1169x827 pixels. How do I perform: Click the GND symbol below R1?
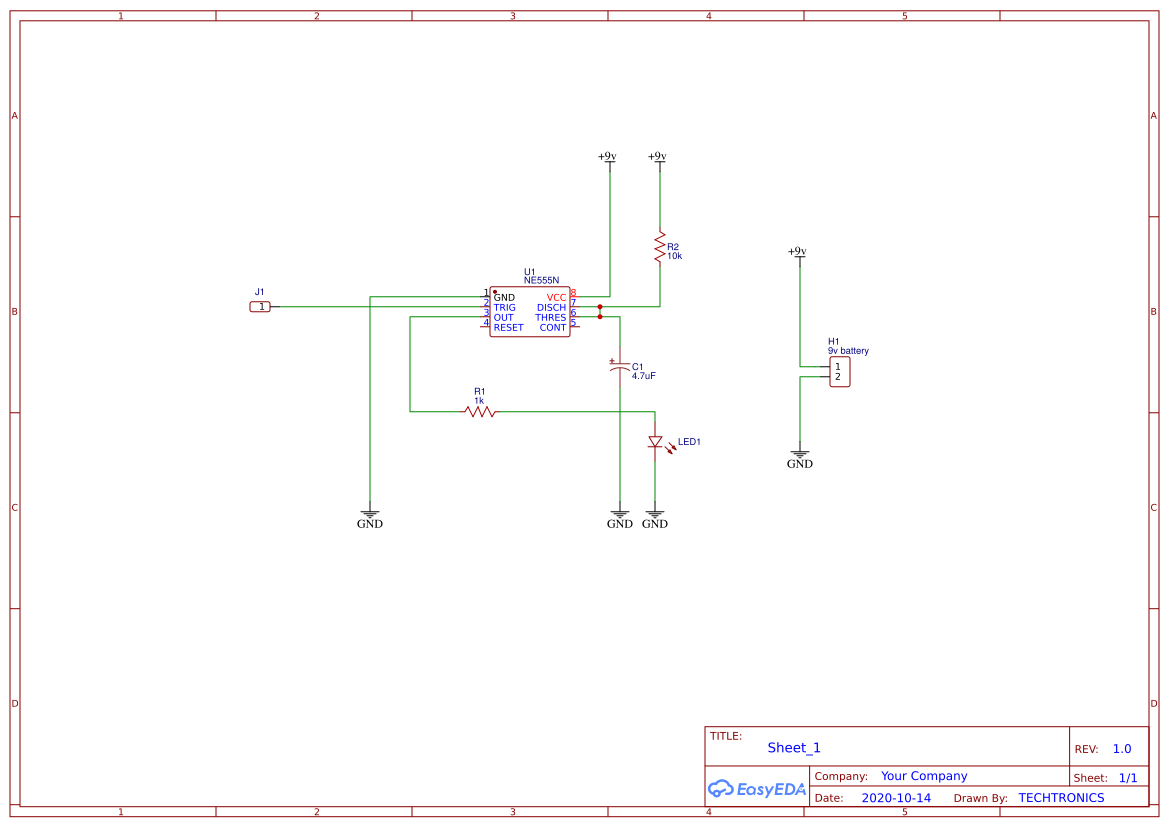(370, 514)
